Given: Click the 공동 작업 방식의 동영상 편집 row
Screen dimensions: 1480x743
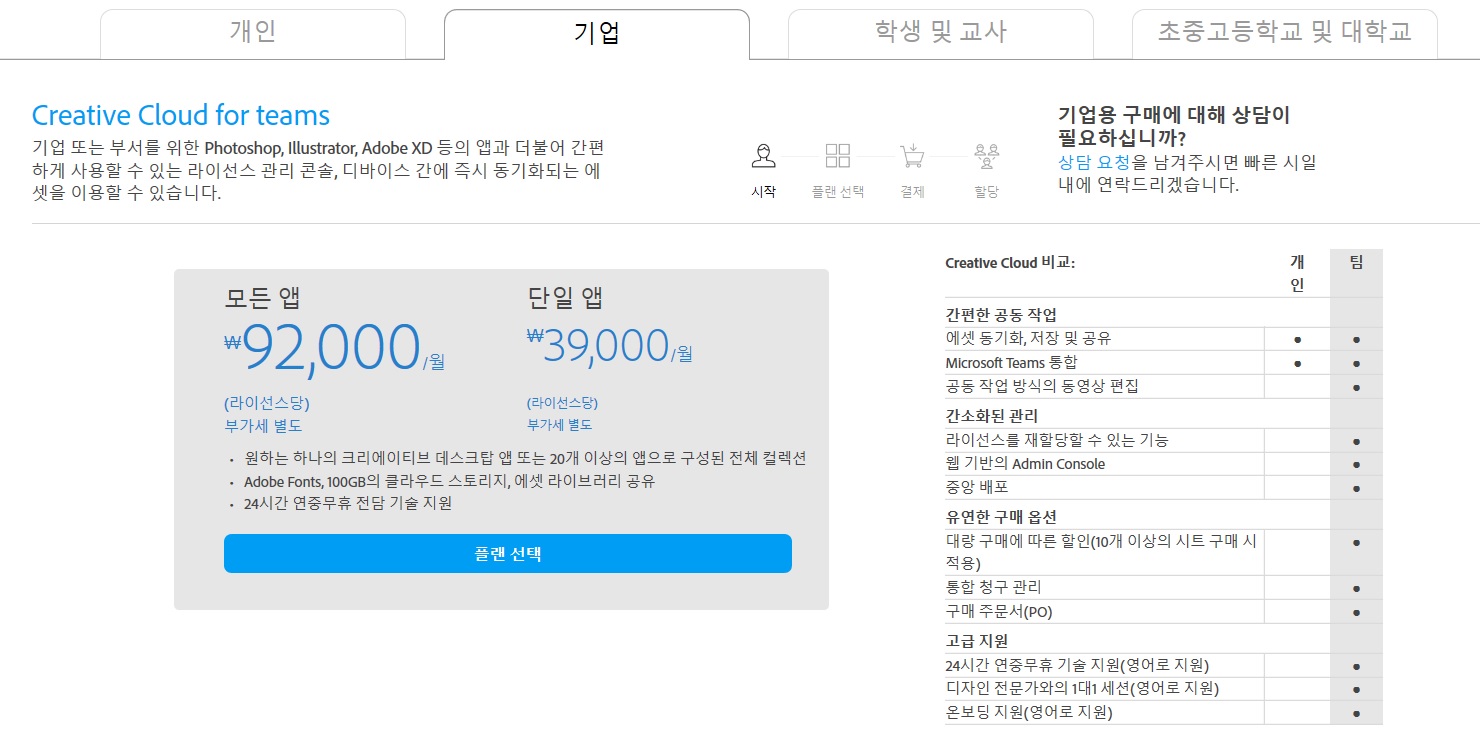Looking at the screenshot, I should pos(1163,387).
